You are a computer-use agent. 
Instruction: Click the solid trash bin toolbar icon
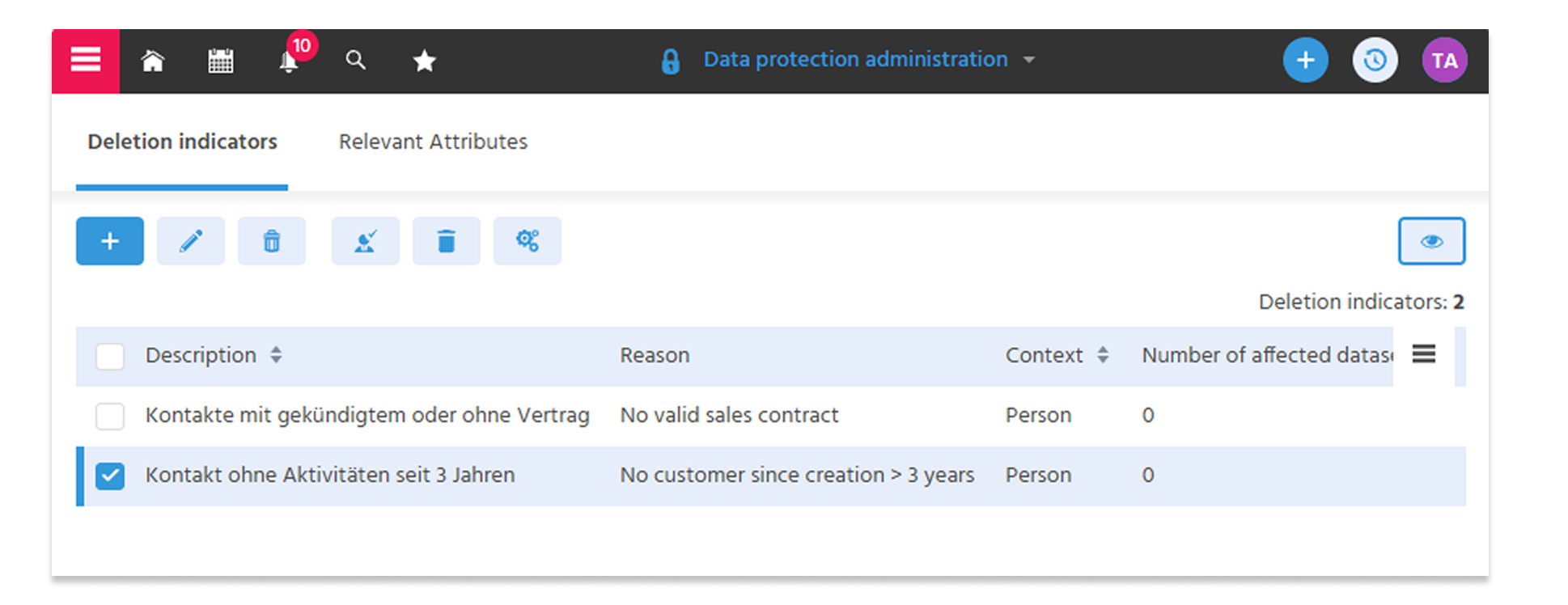447,241
